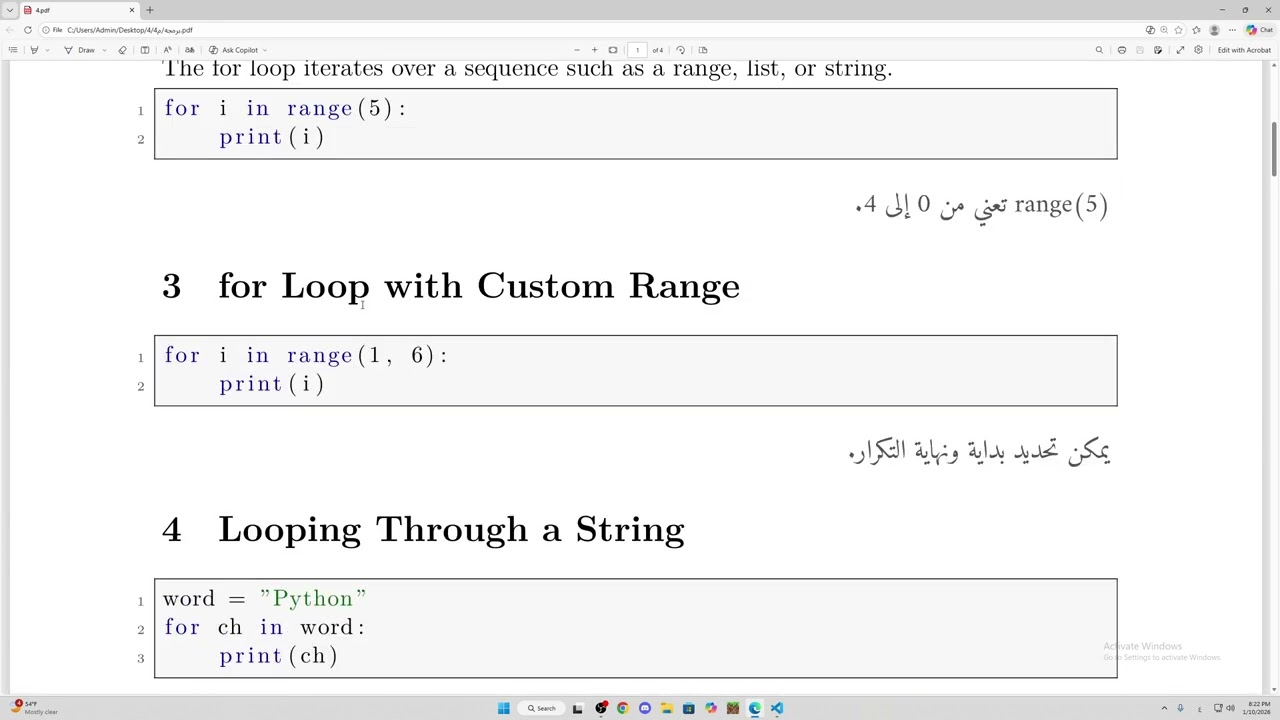Image resolution: width=1280 pixels, height=720 pixels.
Task: Open the taskbar clock and date
Action: [x=1258, y=708]
